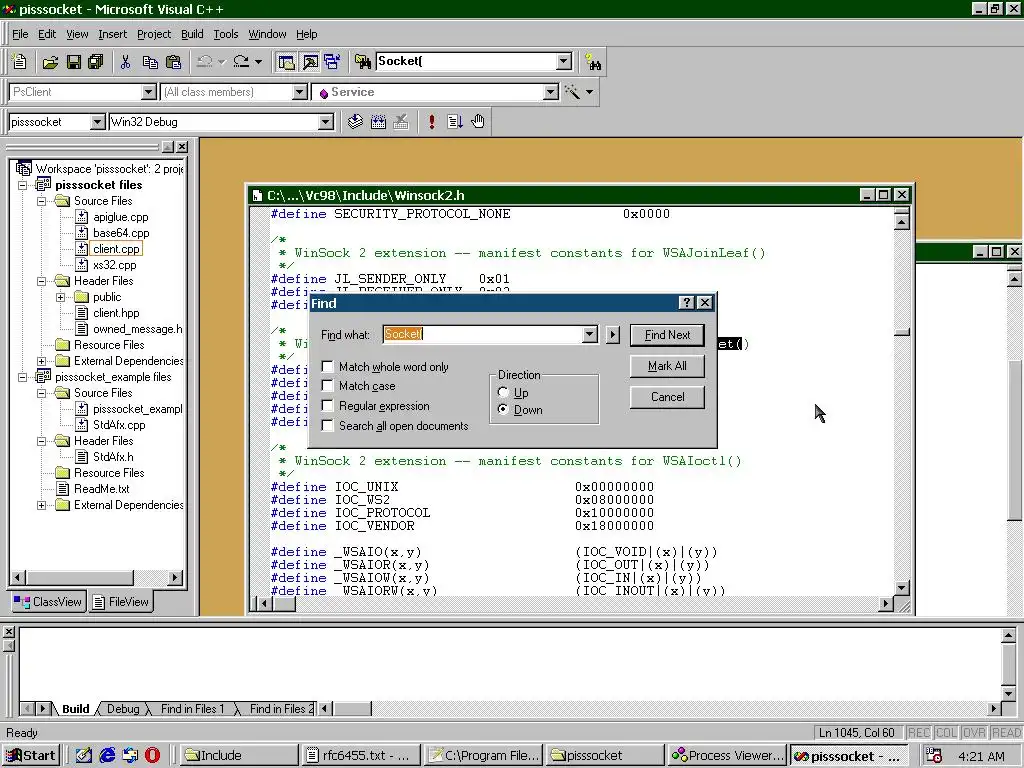The width and height of the screenshot is (1024, 768).
Task: Open the WizardBar actions dropdown arrow
Action: click(589, 92)
